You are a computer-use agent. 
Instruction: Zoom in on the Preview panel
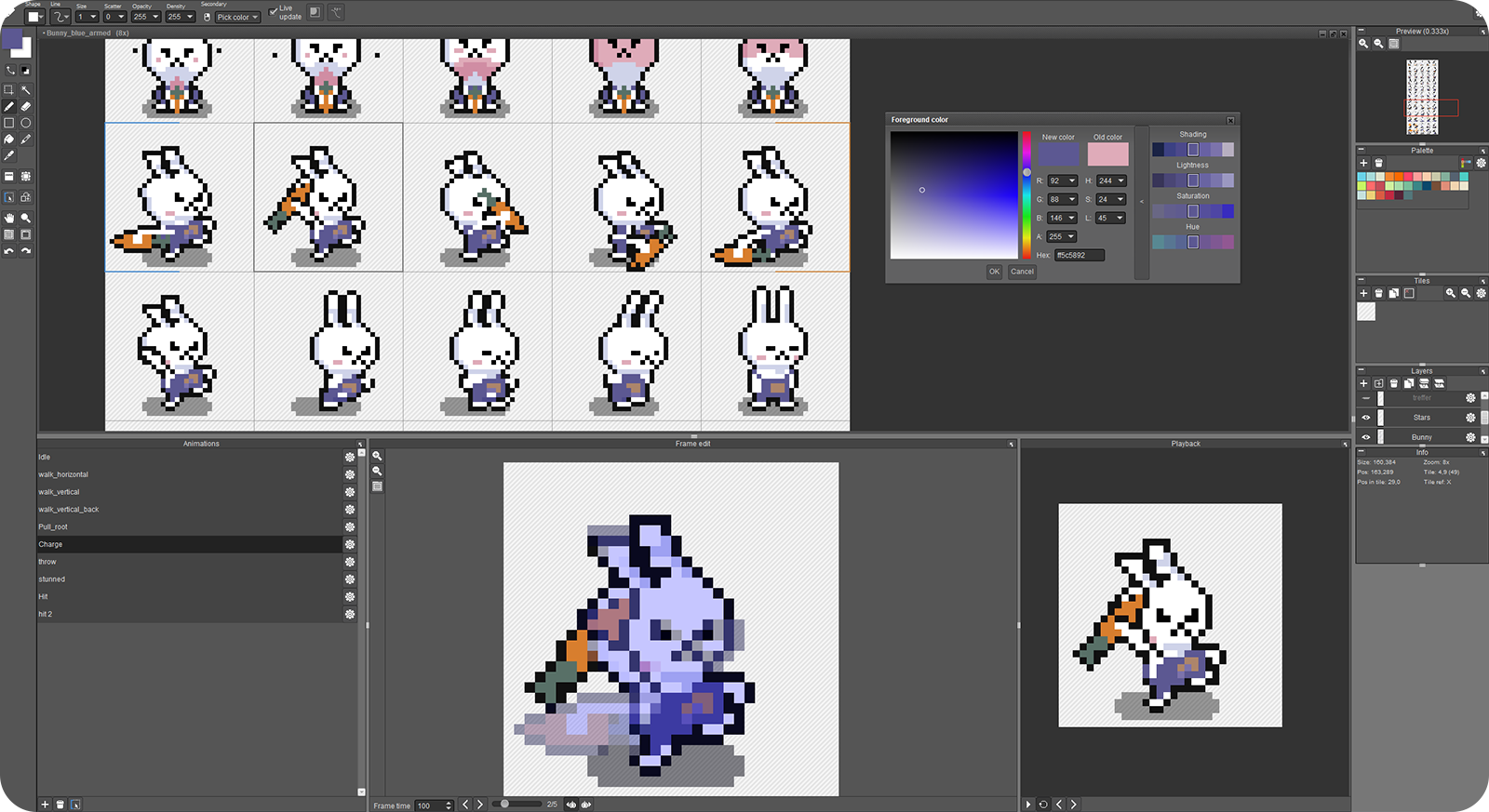1363,44
